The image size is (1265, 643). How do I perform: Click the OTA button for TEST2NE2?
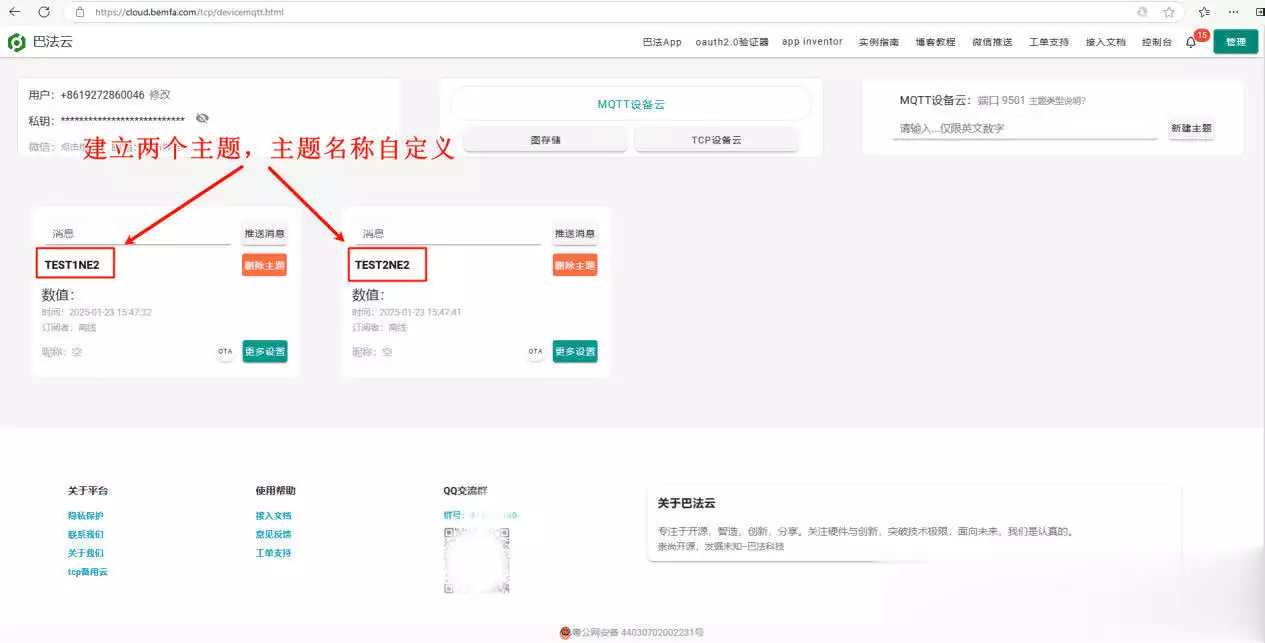[x=535, y=351]
